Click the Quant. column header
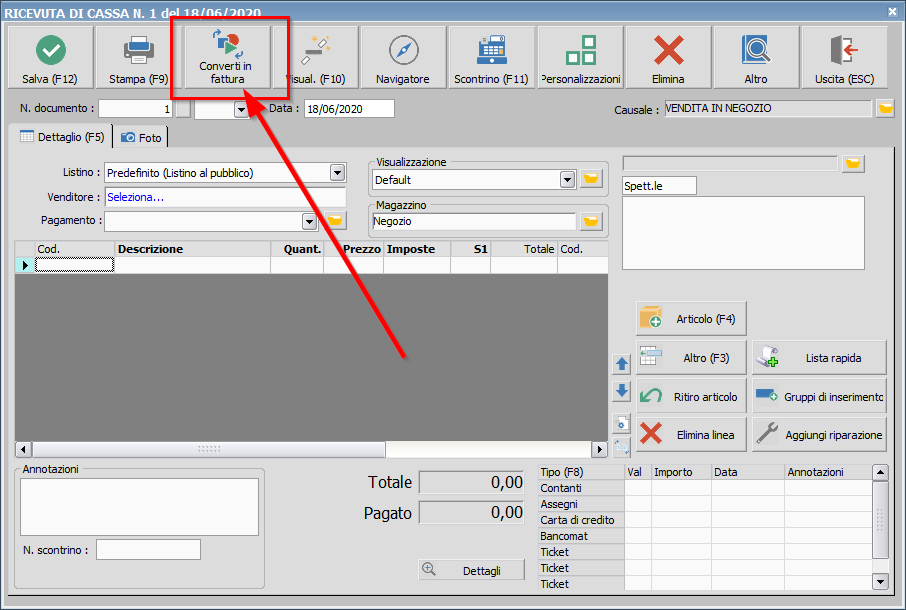The width and height of the screenshot is (906, 610). click(x=297, y=249)
